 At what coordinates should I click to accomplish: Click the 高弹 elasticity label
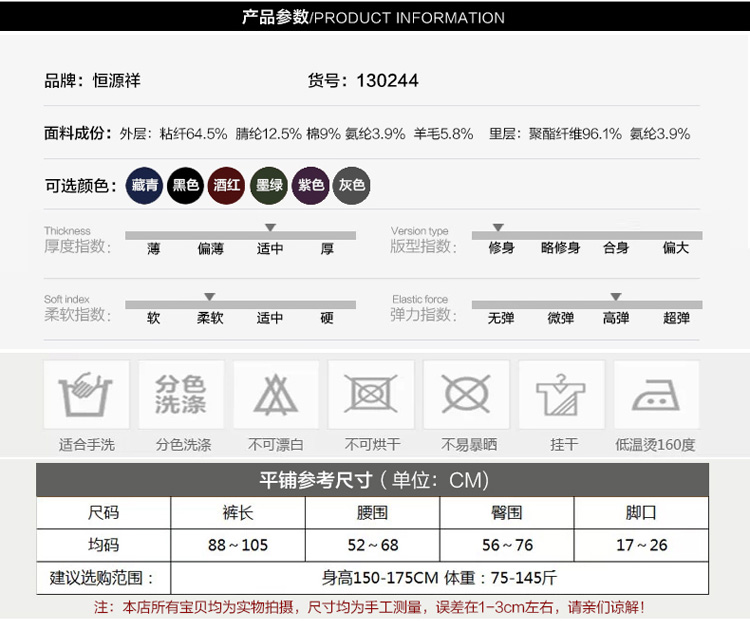coord(616,318)
